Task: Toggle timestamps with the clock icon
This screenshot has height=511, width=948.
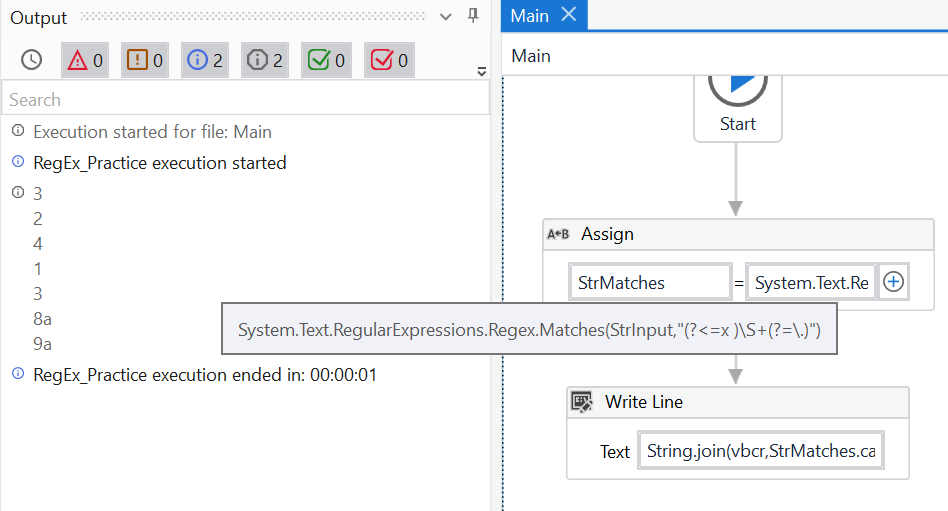Action: pyautogui.click(x=32, y=60)
